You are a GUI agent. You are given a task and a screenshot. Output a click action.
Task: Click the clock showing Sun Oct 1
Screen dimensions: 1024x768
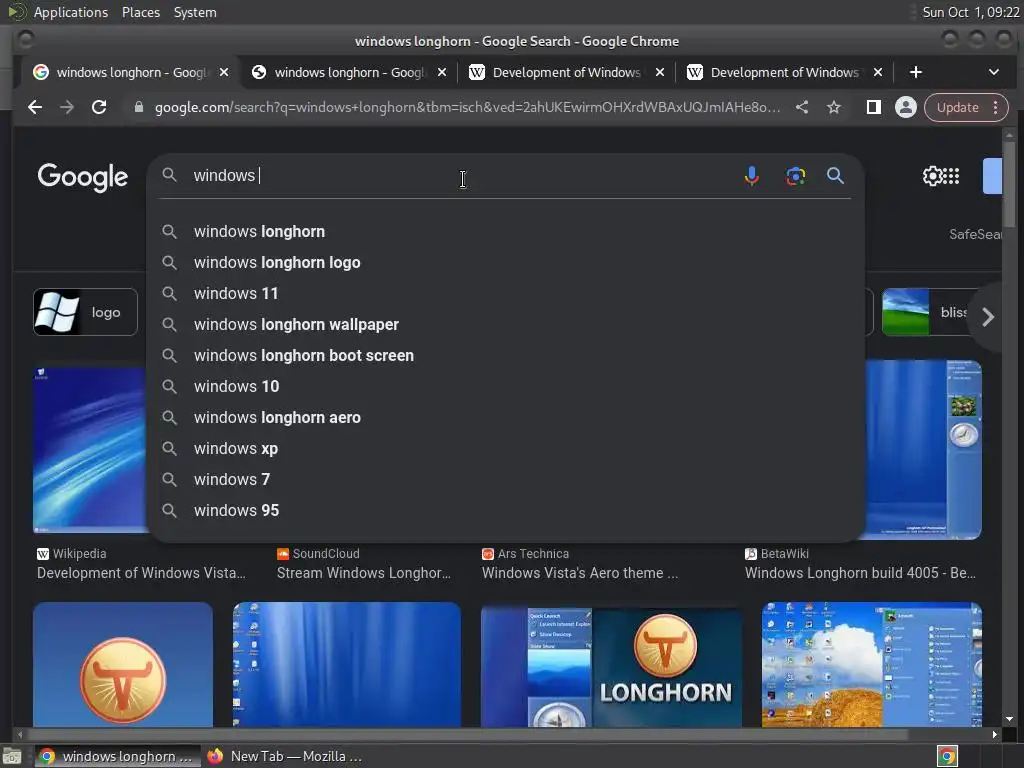pos(970,12)
